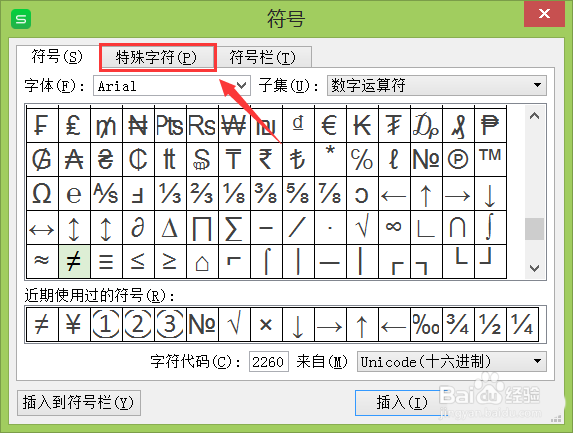
Task: Pick the increment delta symbol
Action: pyautogui.click(x=170, y=228)
